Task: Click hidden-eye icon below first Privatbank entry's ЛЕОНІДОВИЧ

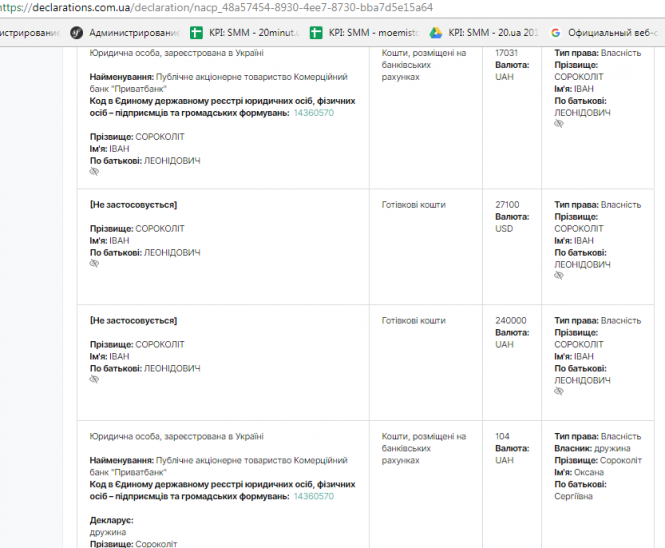Action: coord(94,172)
